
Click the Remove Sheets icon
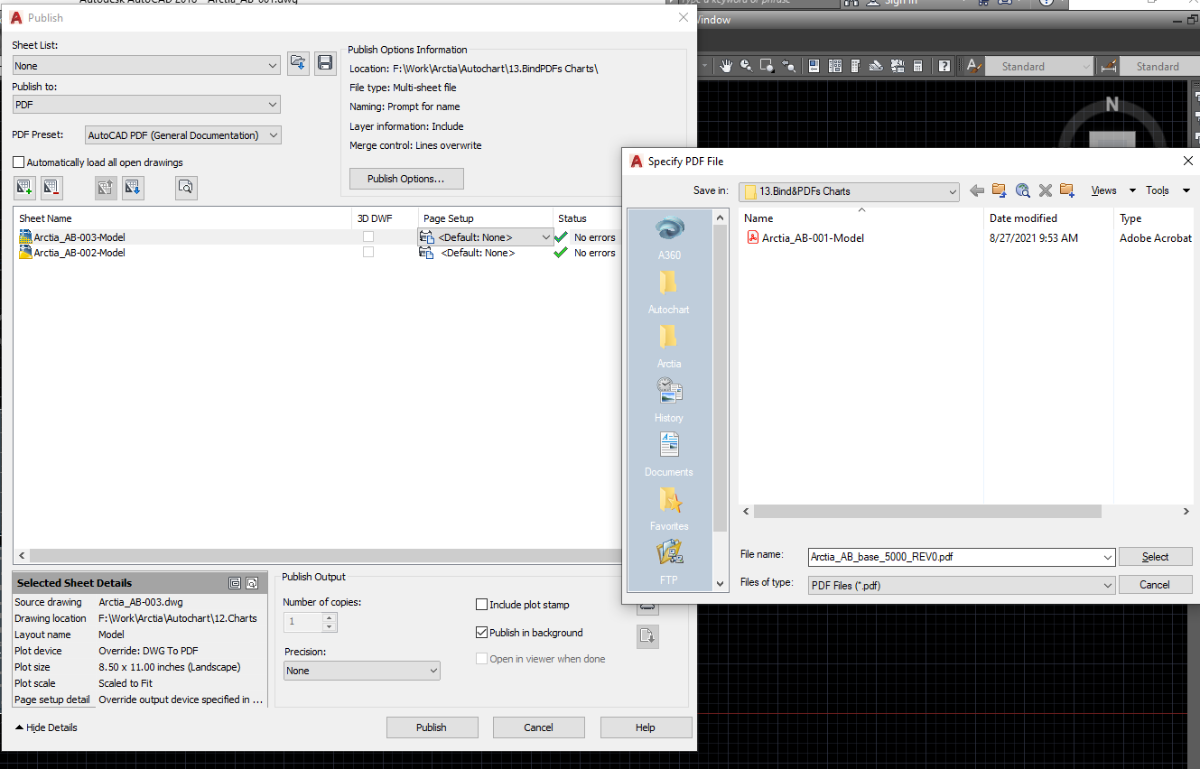click(53, 186)
